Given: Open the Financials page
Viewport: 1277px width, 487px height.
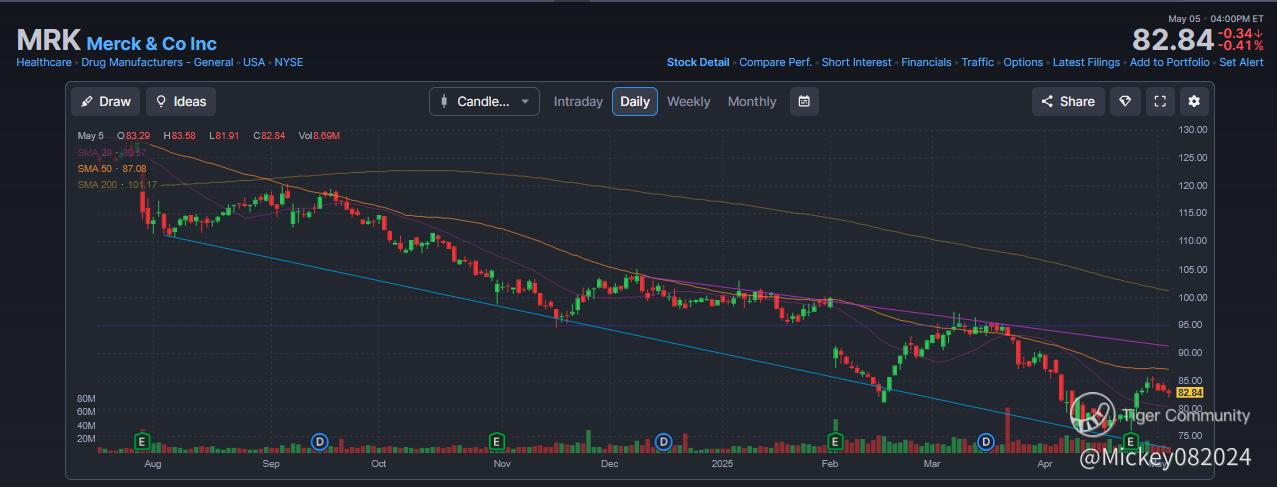Looking at the screenshot, I should [x=926, y=62].
